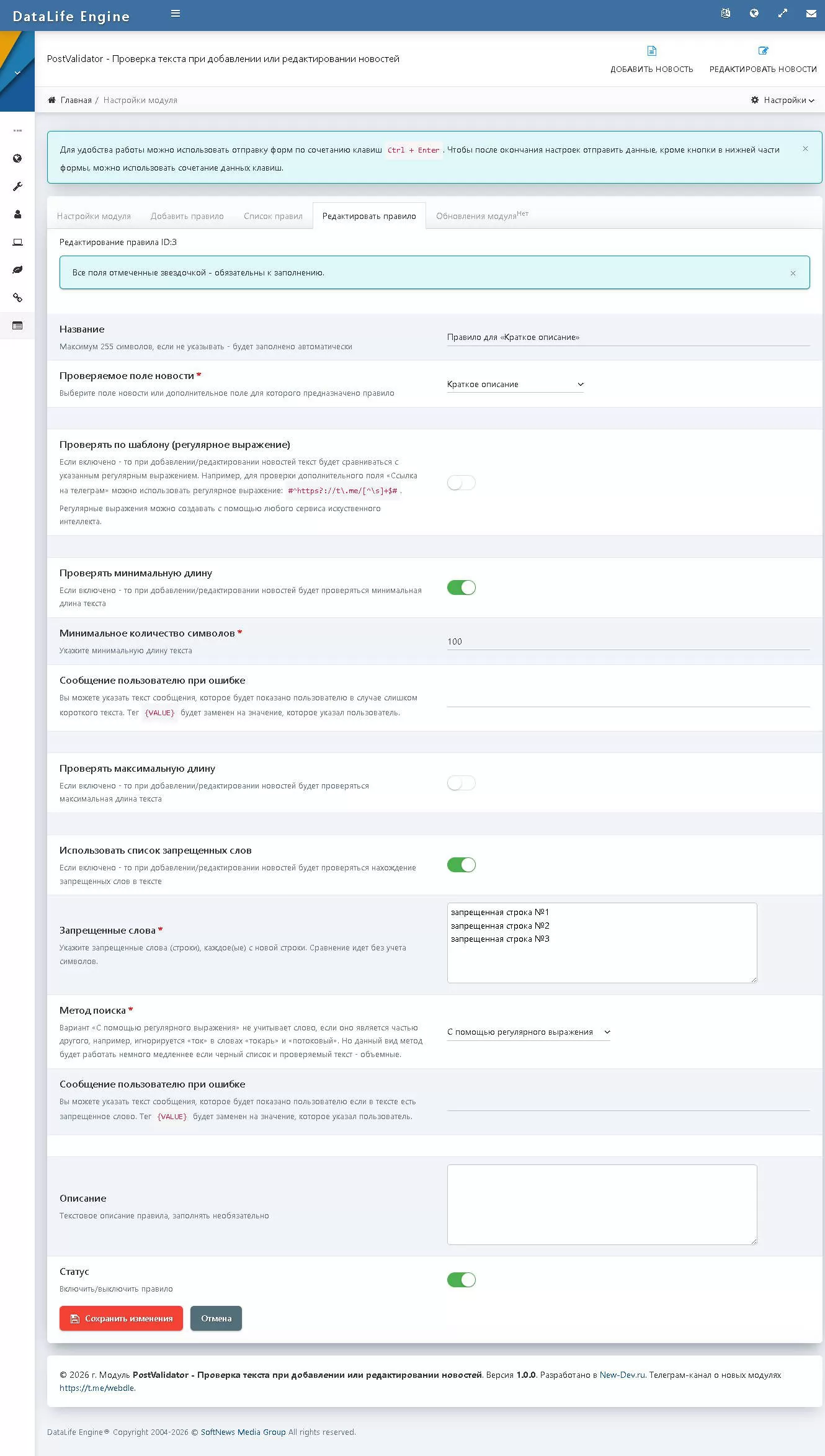Enable the Проверять по шаблону regex switch
825x1456 pixels.
pyautogui.click(x=461, y=483)
